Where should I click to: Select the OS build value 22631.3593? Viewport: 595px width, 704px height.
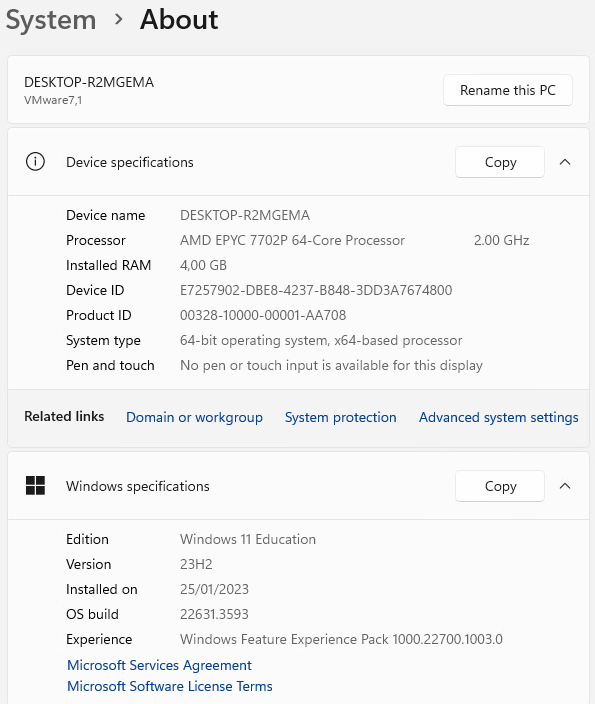click(214, 614)
